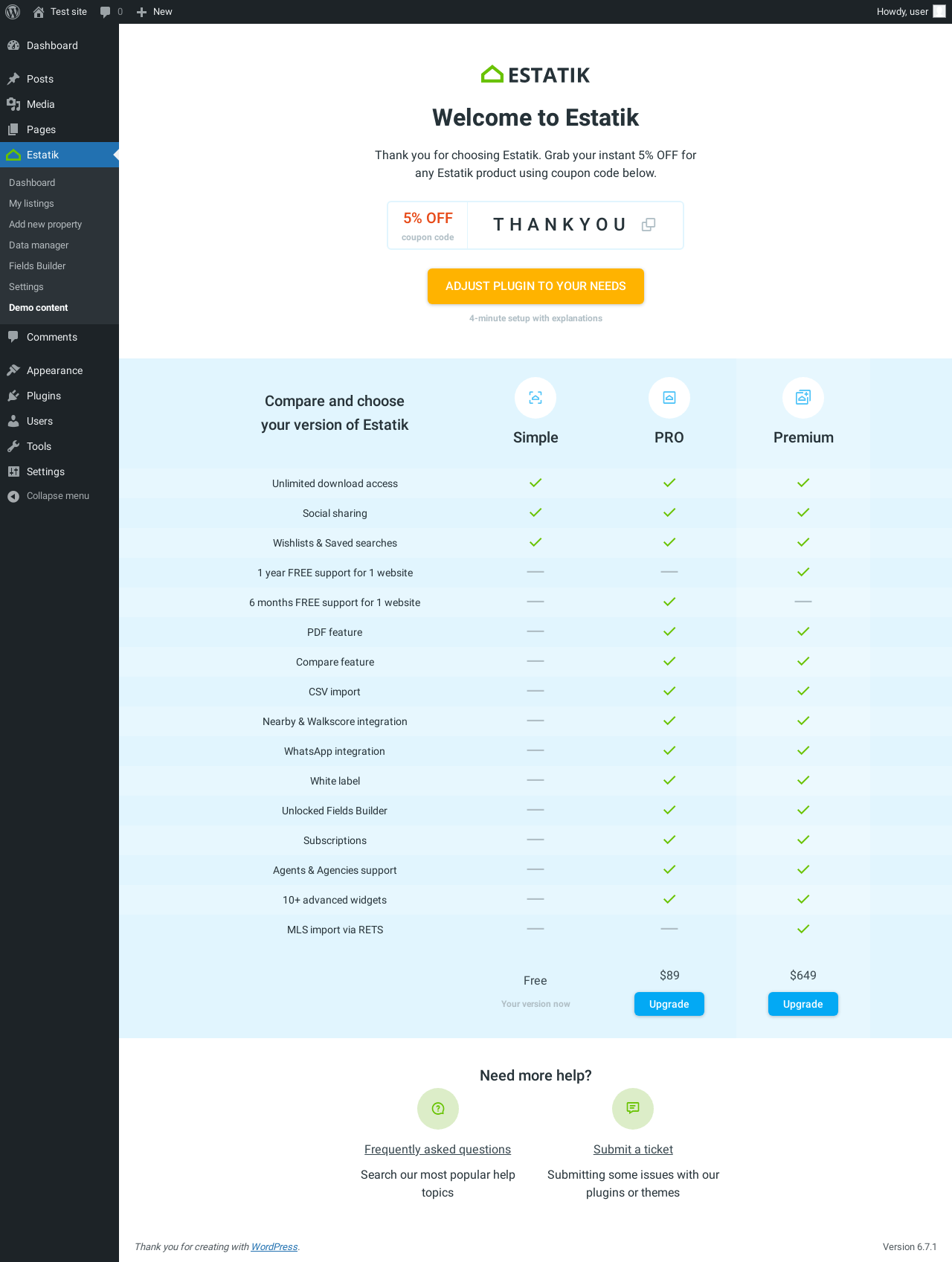Image resolution: width=952 pixels, height=1262 pixels.
Task: Click the PRO version circular icon
Action: [x=669, y=398]
